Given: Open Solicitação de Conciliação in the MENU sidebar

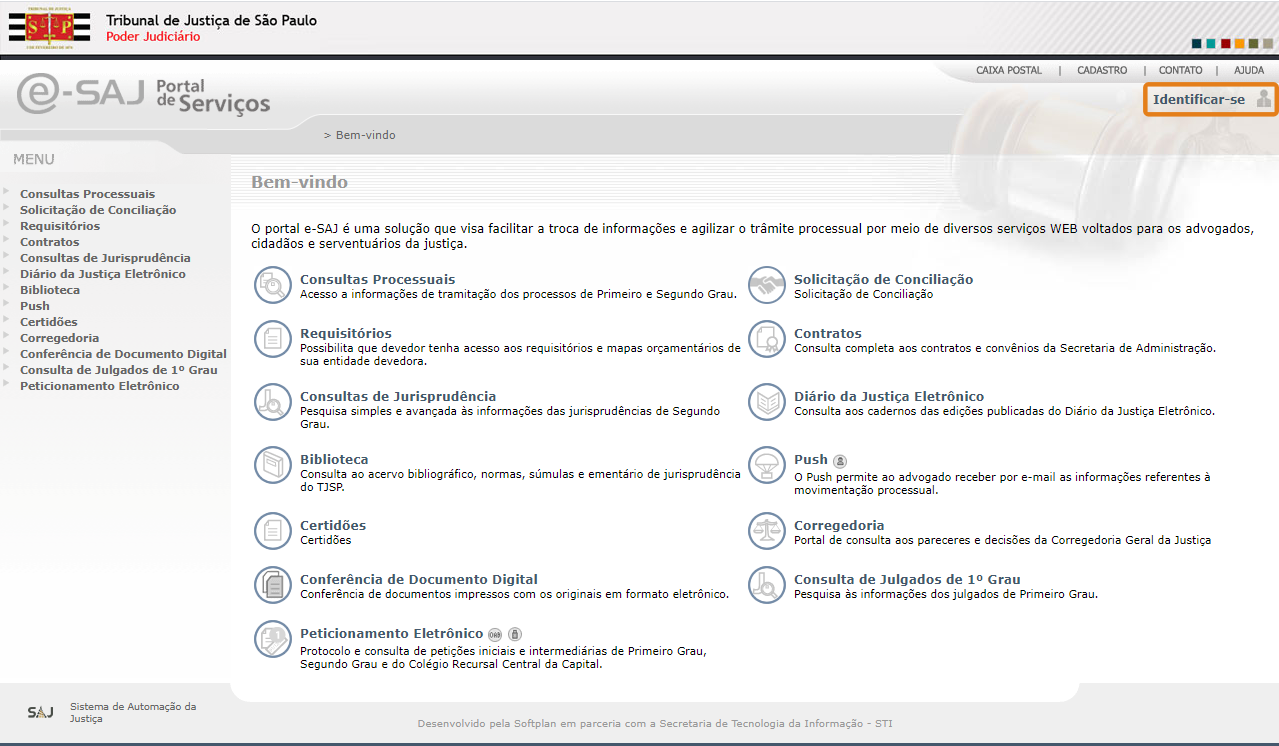Looking at the screenshot, I should pos(98,210).
